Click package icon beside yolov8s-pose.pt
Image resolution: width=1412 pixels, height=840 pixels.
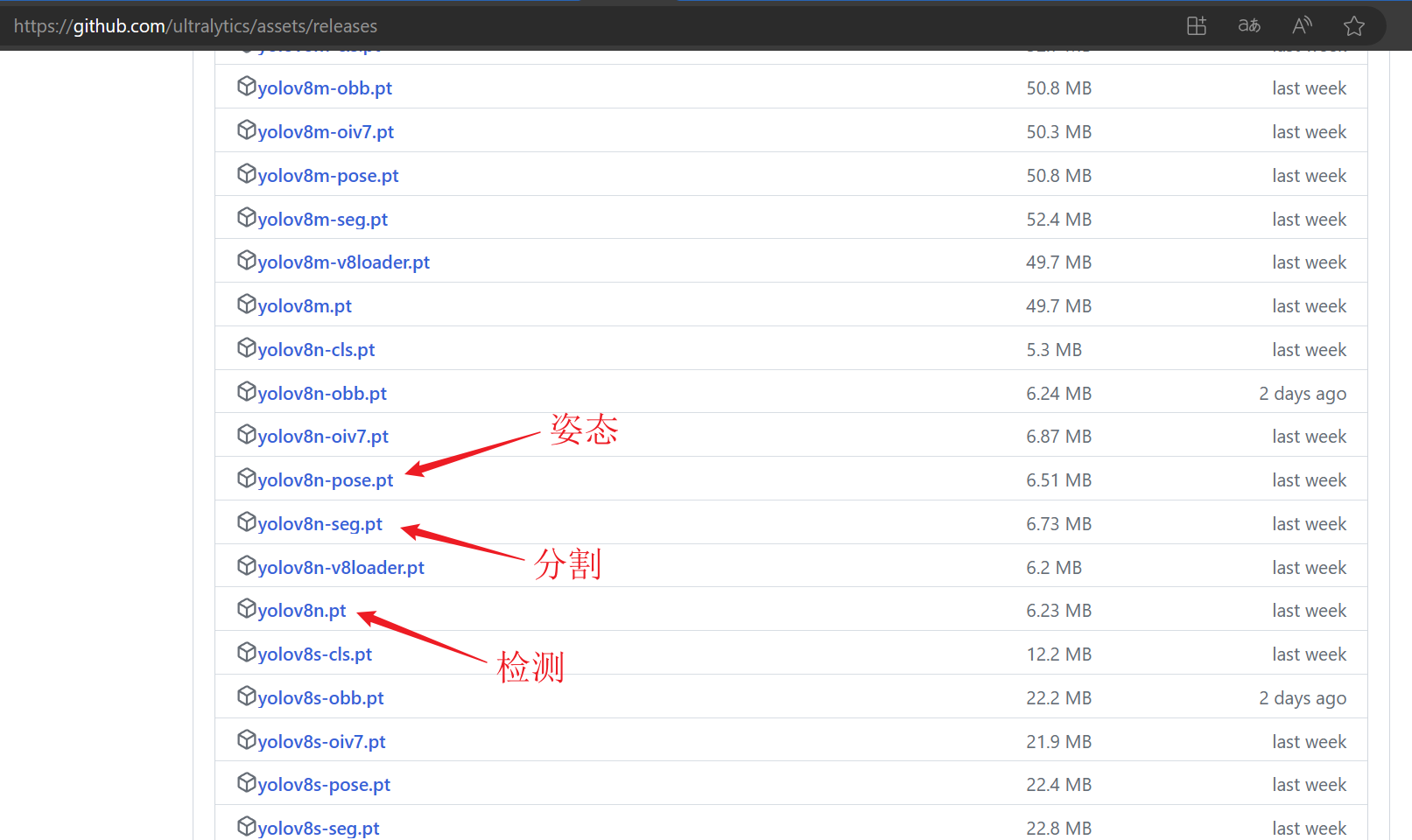[246, 782]
